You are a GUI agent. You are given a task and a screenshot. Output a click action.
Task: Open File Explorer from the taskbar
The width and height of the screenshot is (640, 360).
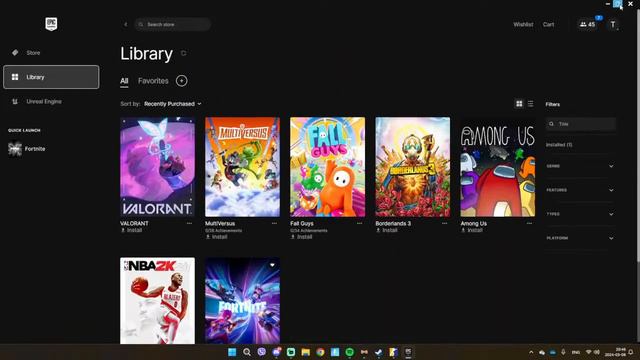point(305,352)
